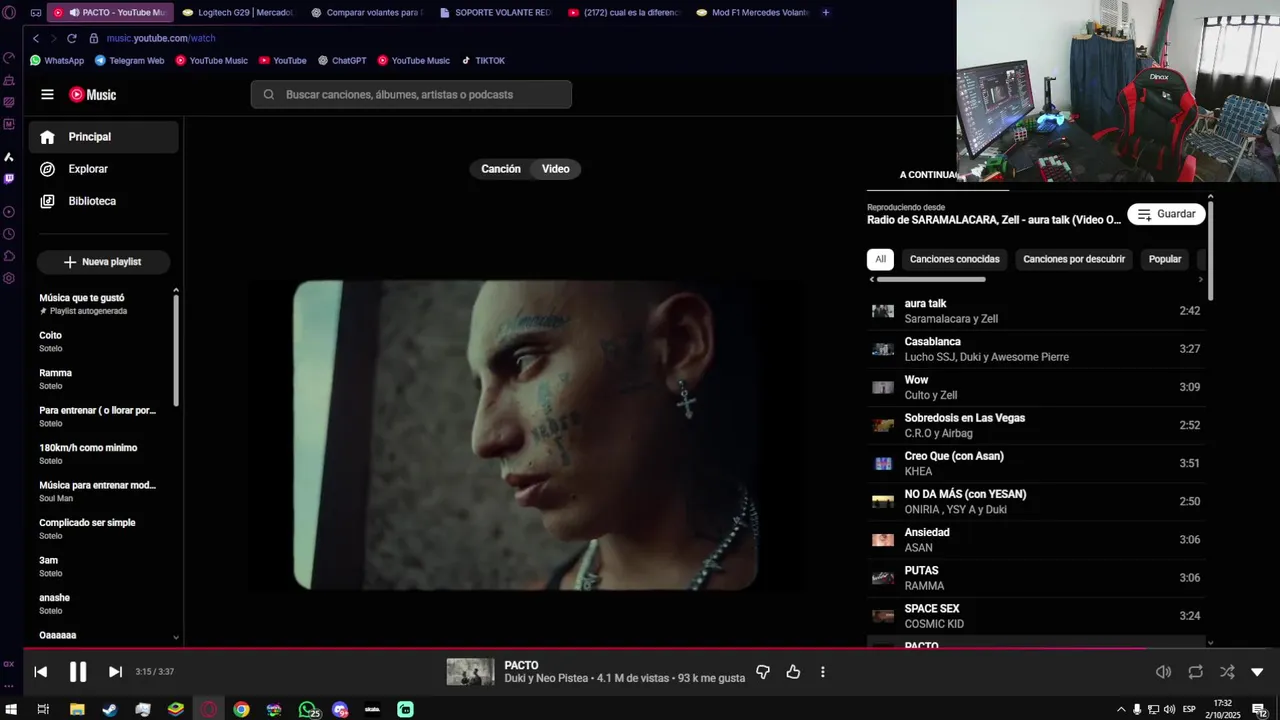The width and height of the screenshot is (1280, 720).
Task: Open a new browser tab with plus
Action: click(825, 13)
